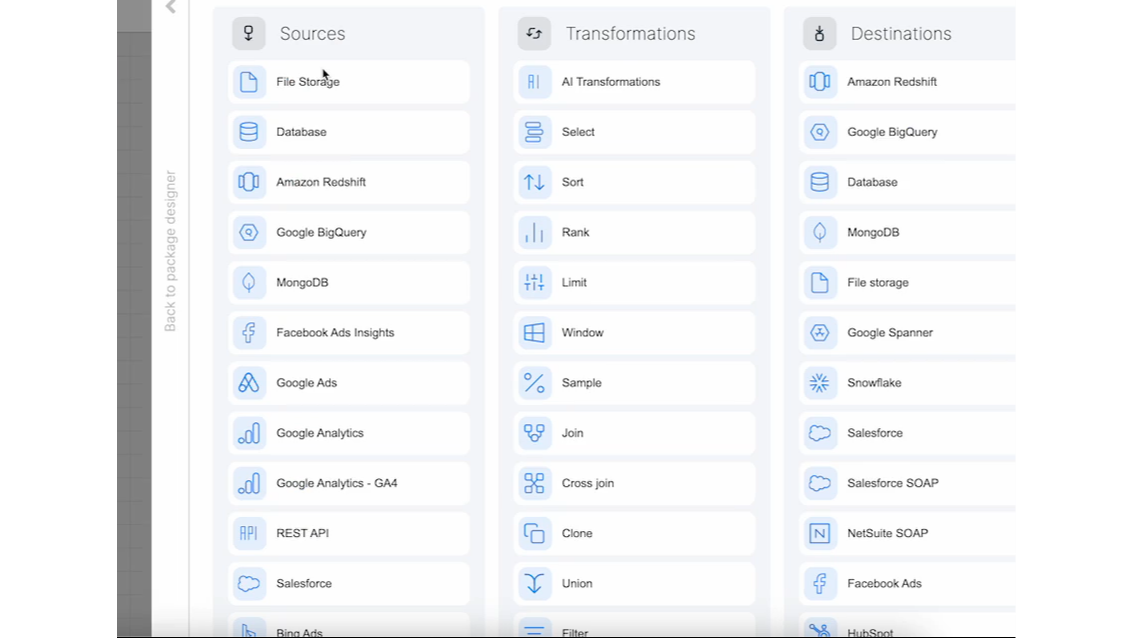
Task: Select the MongoDB source icon
Action: coord(249,283)
